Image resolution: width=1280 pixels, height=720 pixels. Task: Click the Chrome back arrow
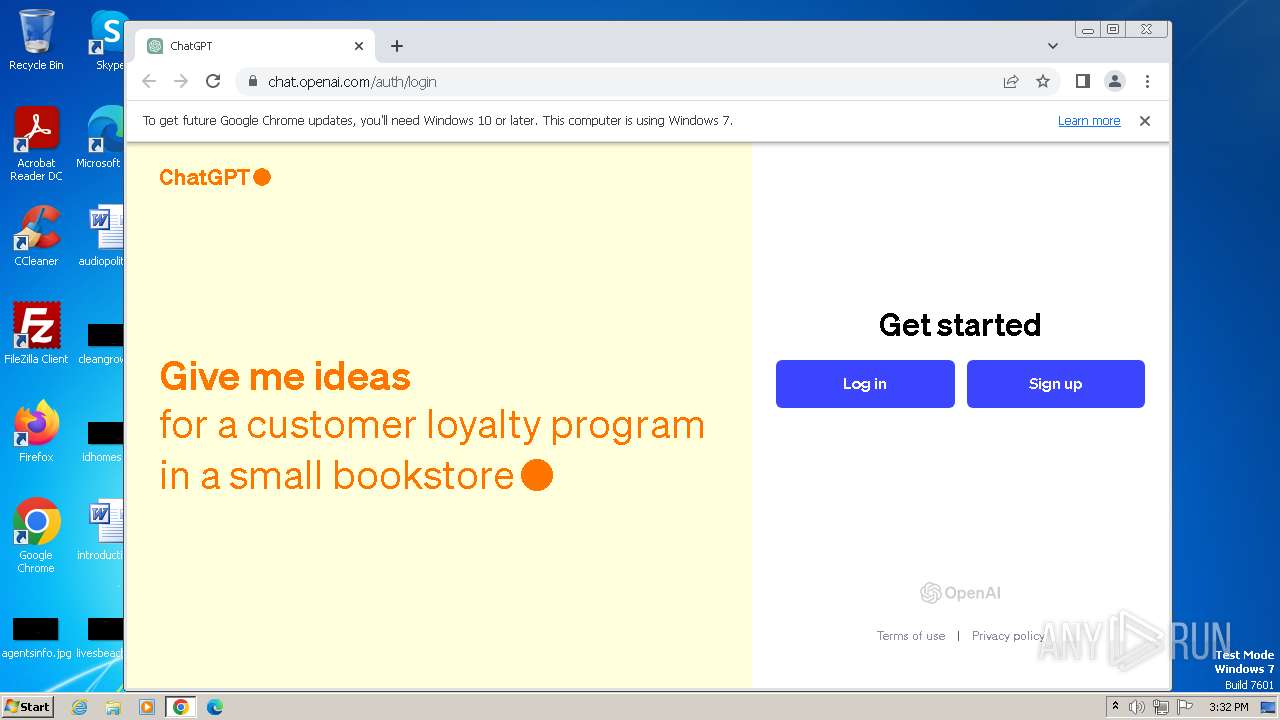(x=149, y=81)
